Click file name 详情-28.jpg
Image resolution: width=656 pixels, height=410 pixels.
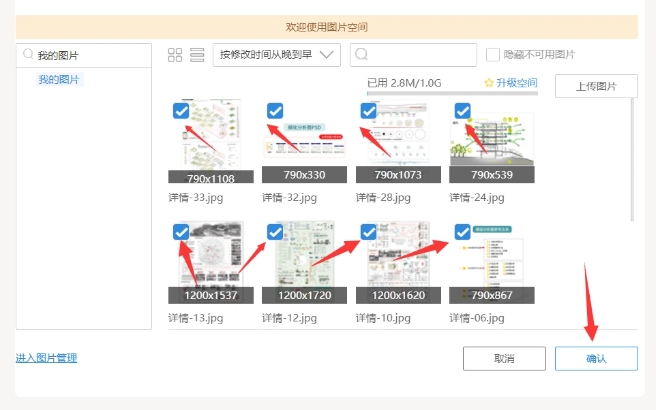[x=383, y=197]
